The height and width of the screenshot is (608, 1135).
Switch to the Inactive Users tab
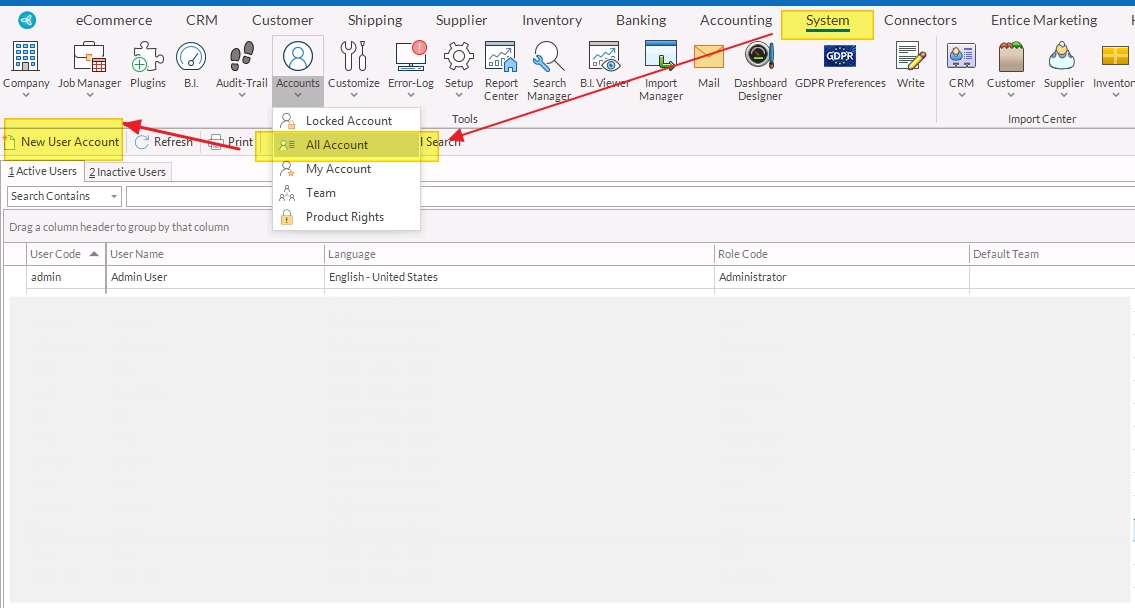coord(127,172)
